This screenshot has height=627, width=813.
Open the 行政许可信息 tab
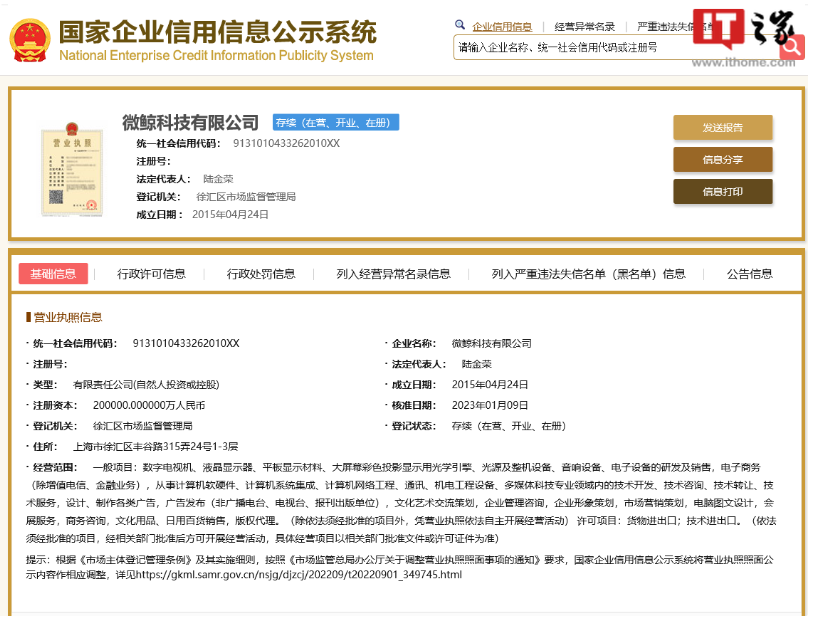[151, 274]
